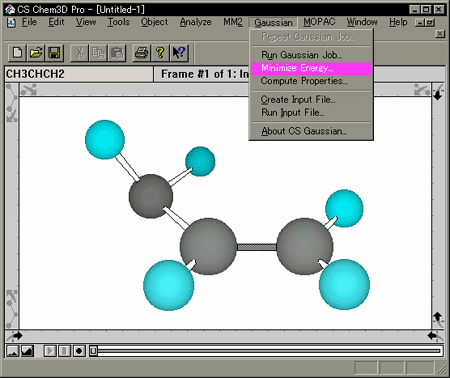Click the record frame button
Screen dimensions: 450x378
click(79, 351)
